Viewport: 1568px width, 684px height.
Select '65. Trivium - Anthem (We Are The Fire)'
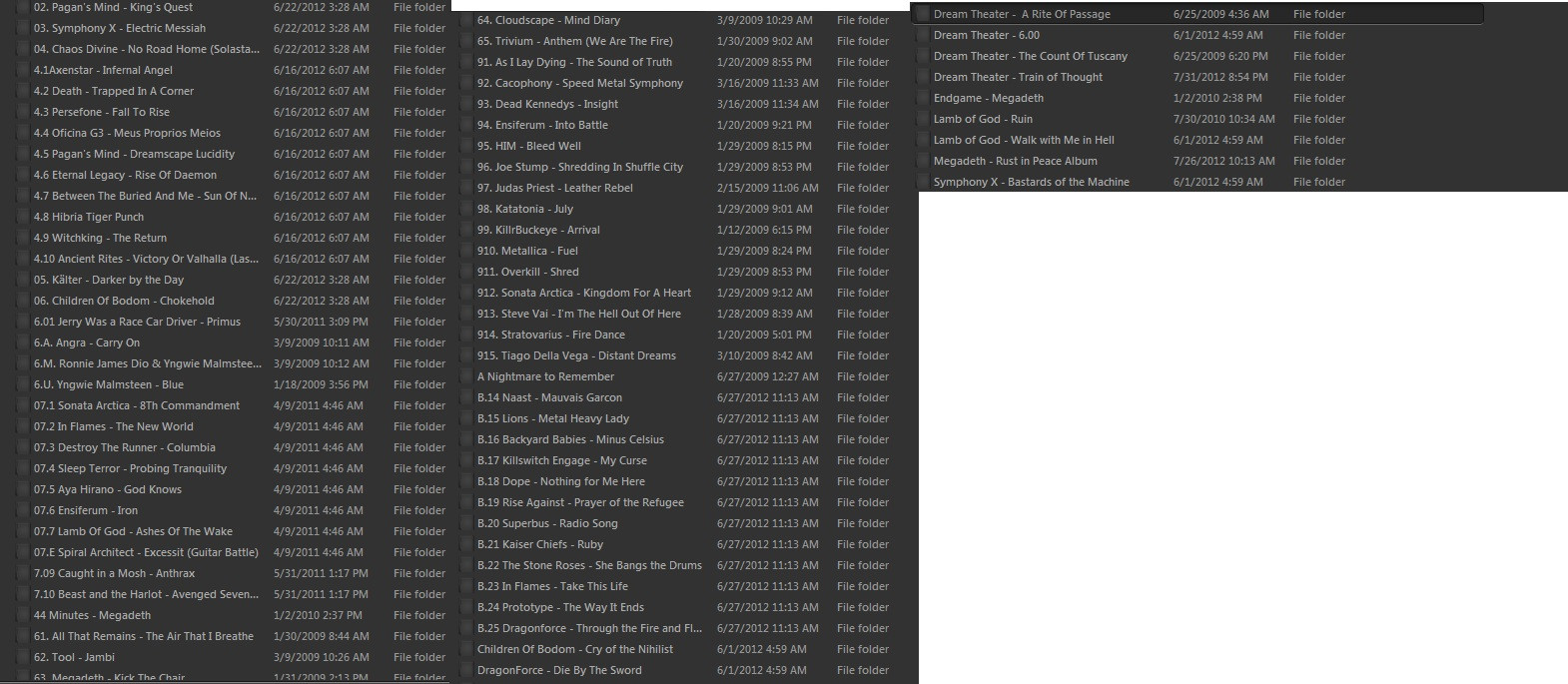point(575,41)
